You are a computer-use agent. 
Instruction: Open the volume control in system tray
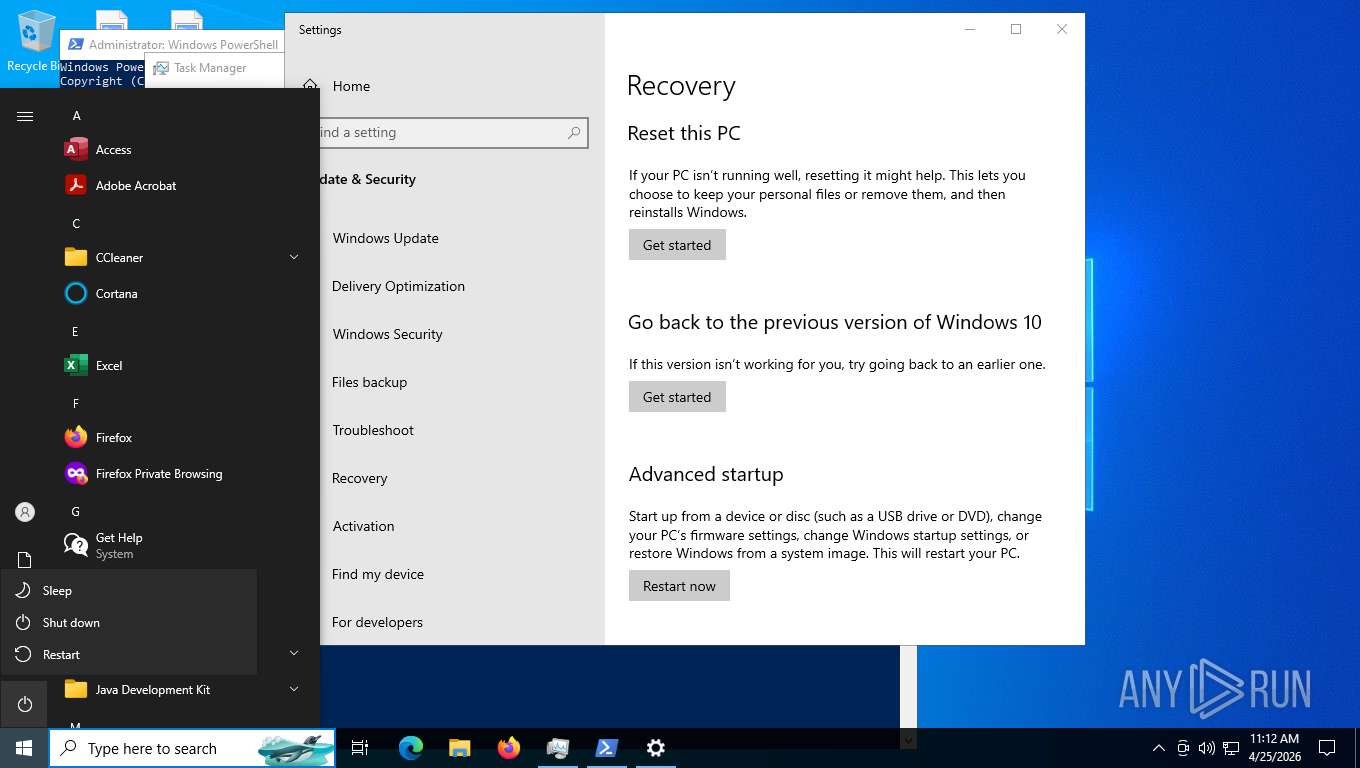1206,748
